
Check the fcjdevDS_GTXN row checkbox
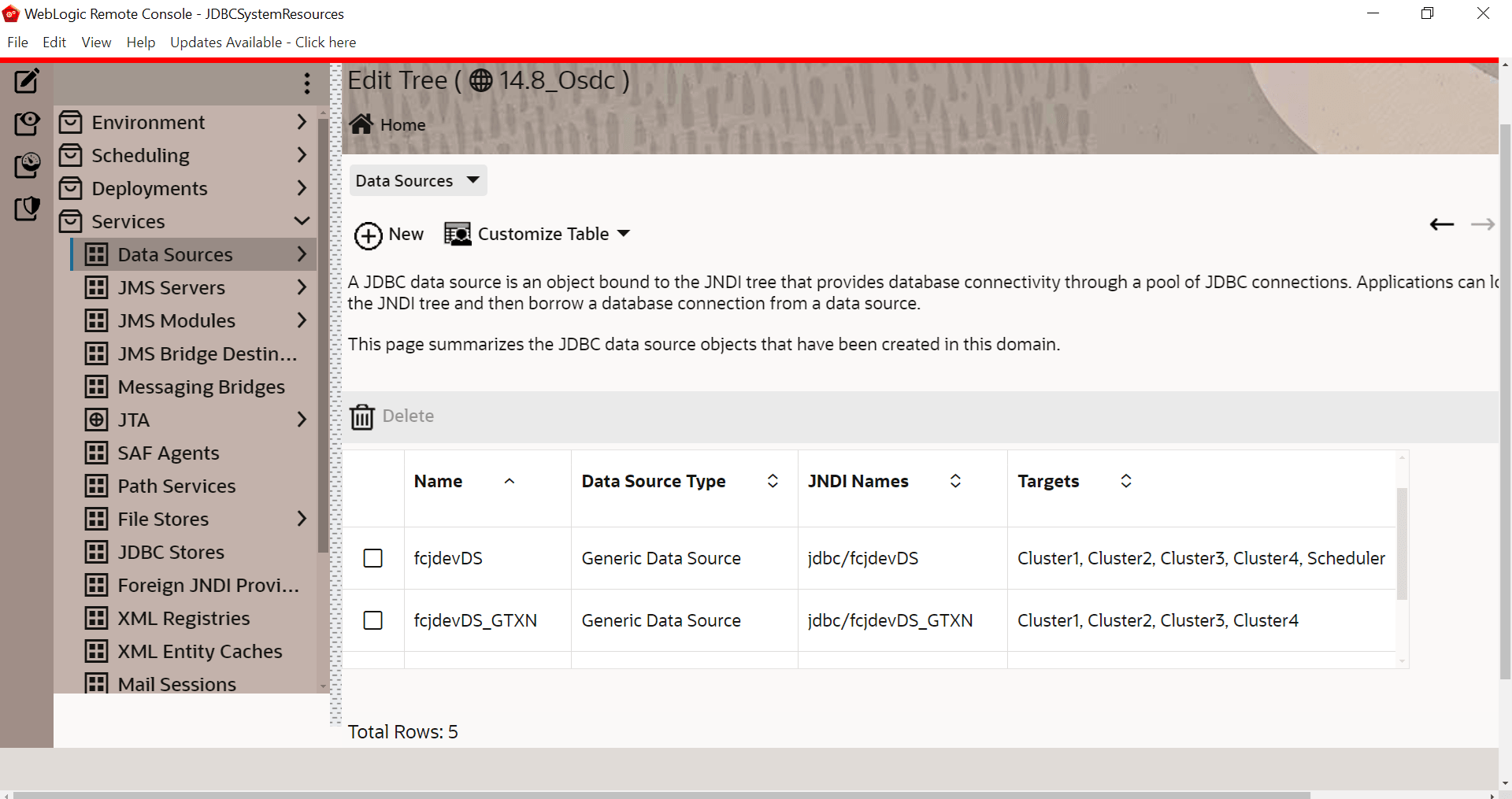click(x=373, y=620)
